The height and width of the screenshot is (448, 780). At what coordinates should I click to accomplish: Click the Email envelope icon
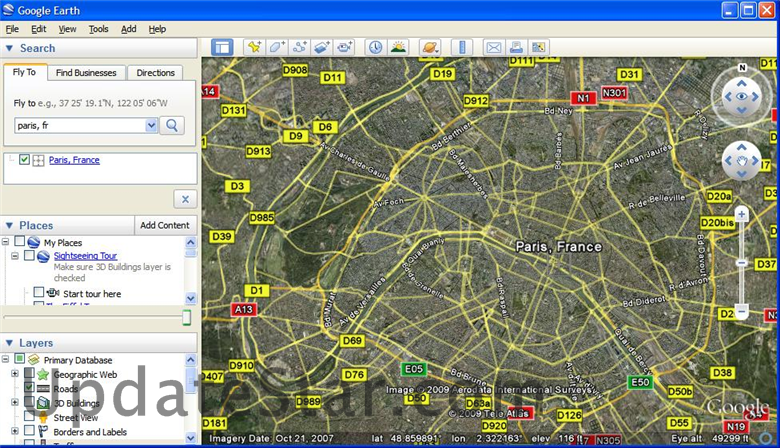[x=493, y=47]
